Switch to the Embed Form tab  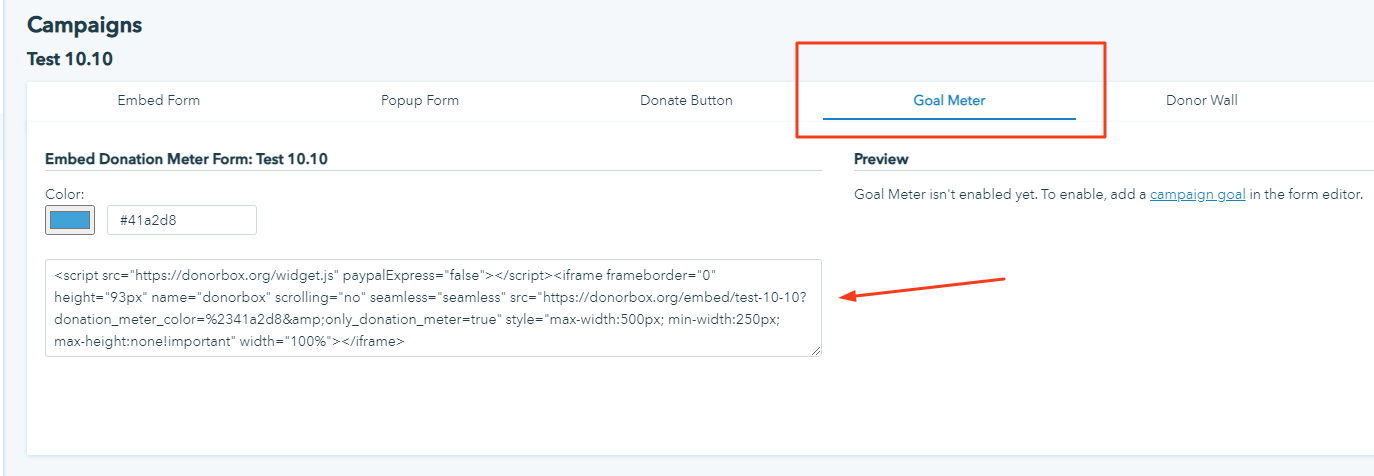158,100
